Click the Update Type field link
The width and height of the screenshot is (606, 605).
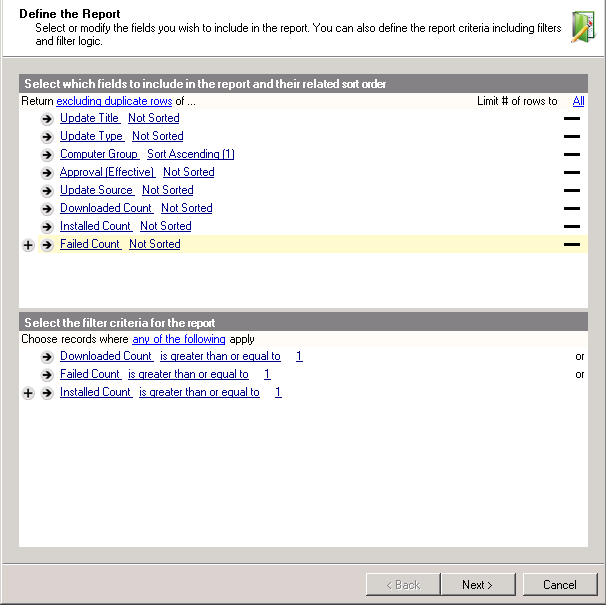point(92,136)
